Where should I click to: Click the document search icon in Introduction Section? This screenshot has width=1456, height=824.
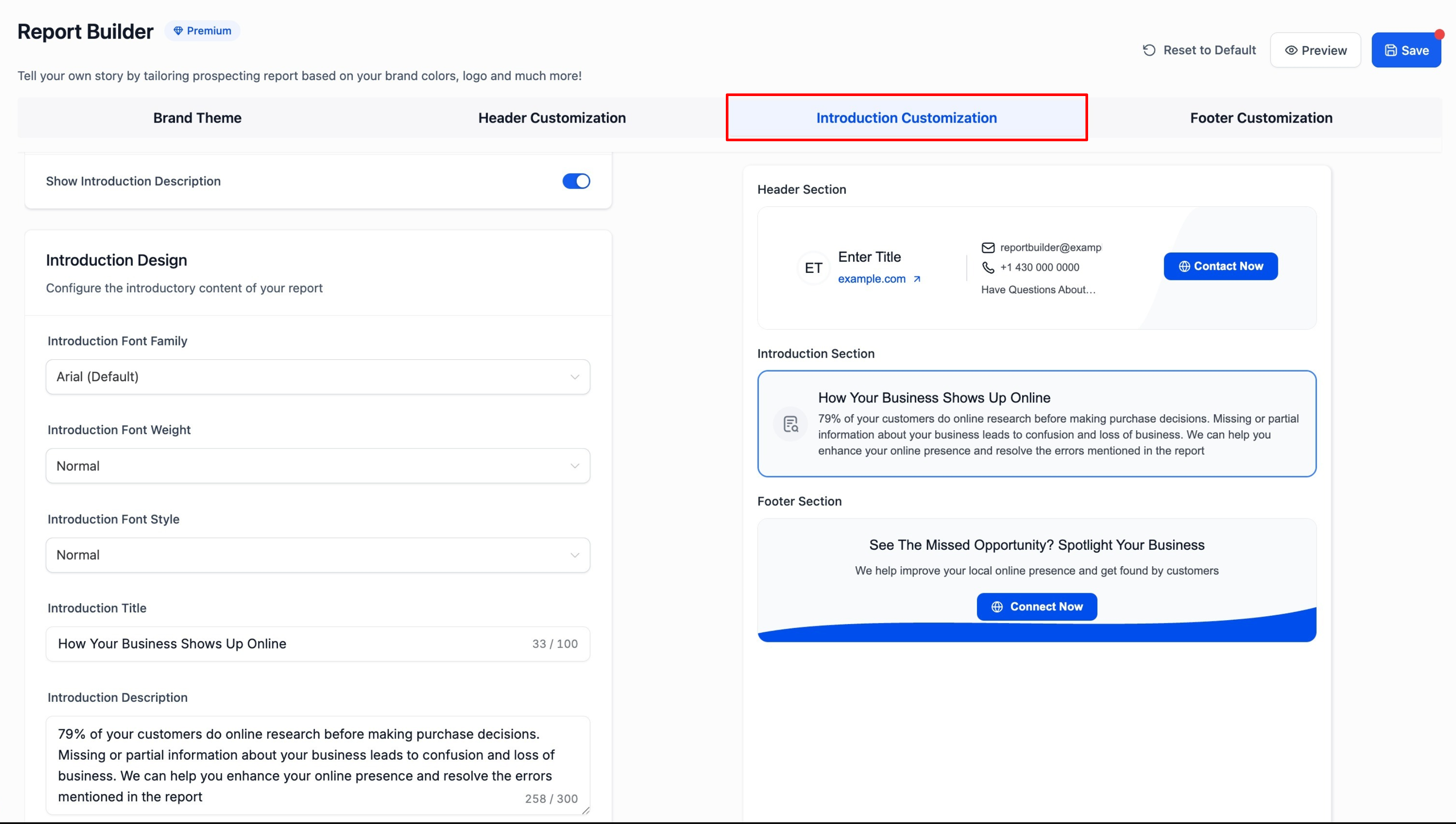(790, 424)
